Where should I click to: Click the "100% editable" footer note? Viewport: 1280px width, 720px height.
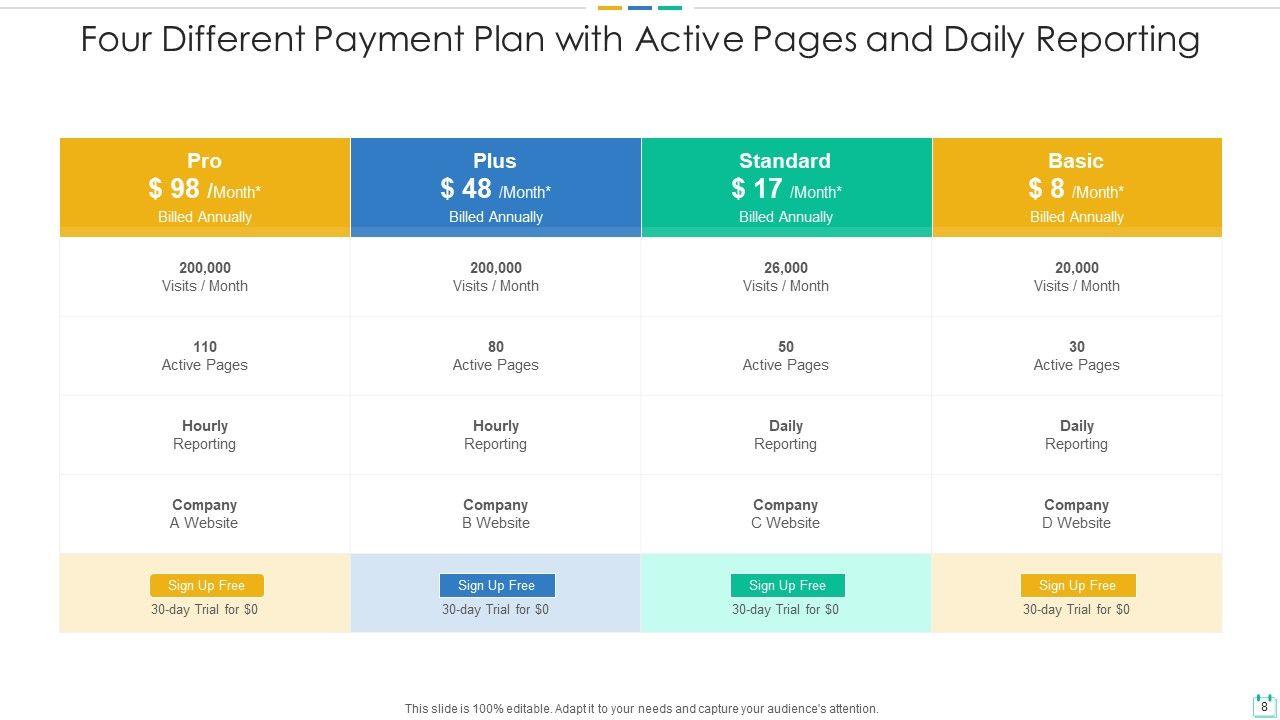pos(641,709)
